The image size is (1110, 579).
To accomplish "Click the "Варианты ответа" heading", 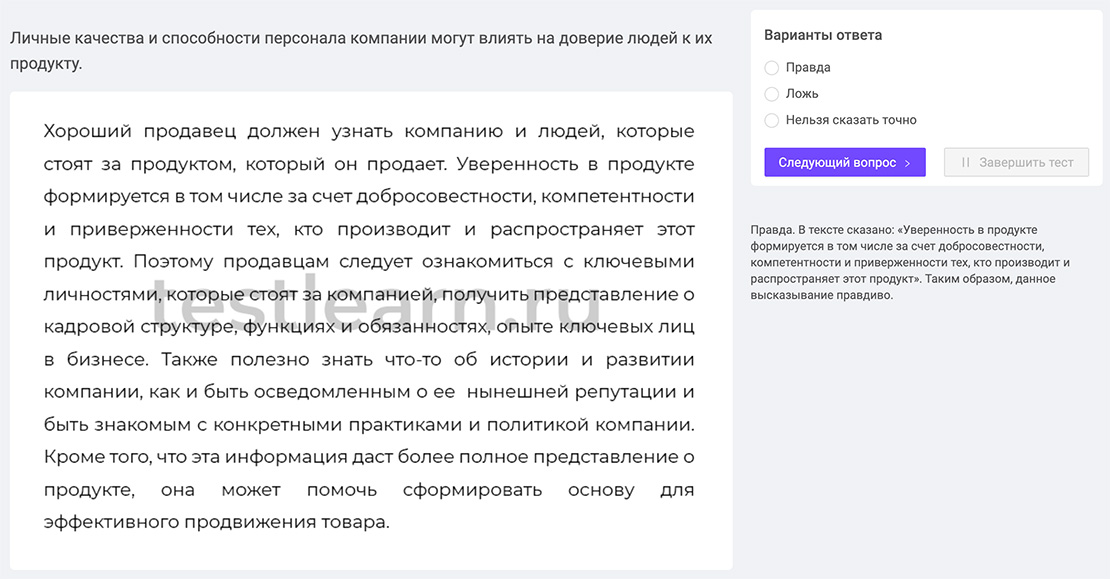I will (x=823, y=35).
